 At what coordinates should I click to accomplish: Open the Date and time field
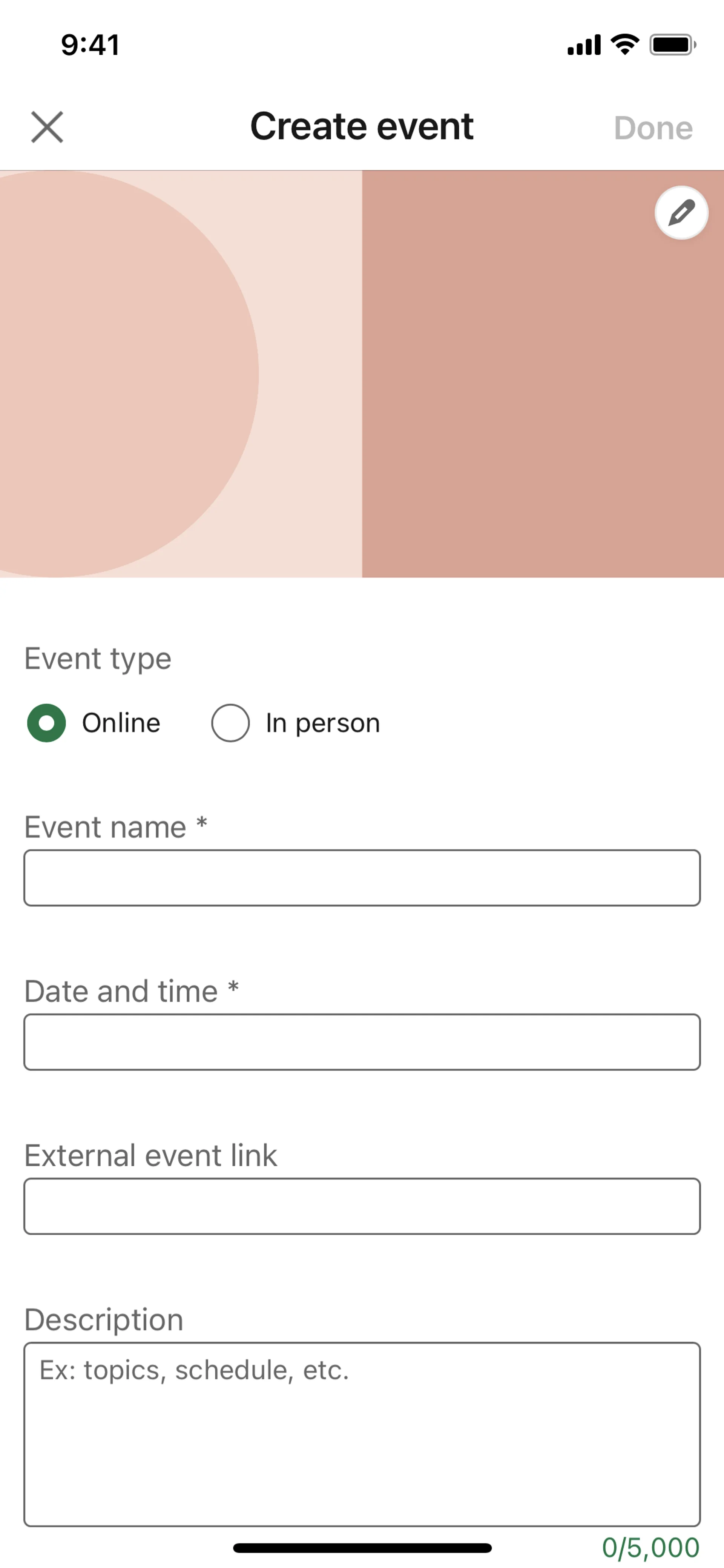pyautogui.click(x=362, y=1042)
